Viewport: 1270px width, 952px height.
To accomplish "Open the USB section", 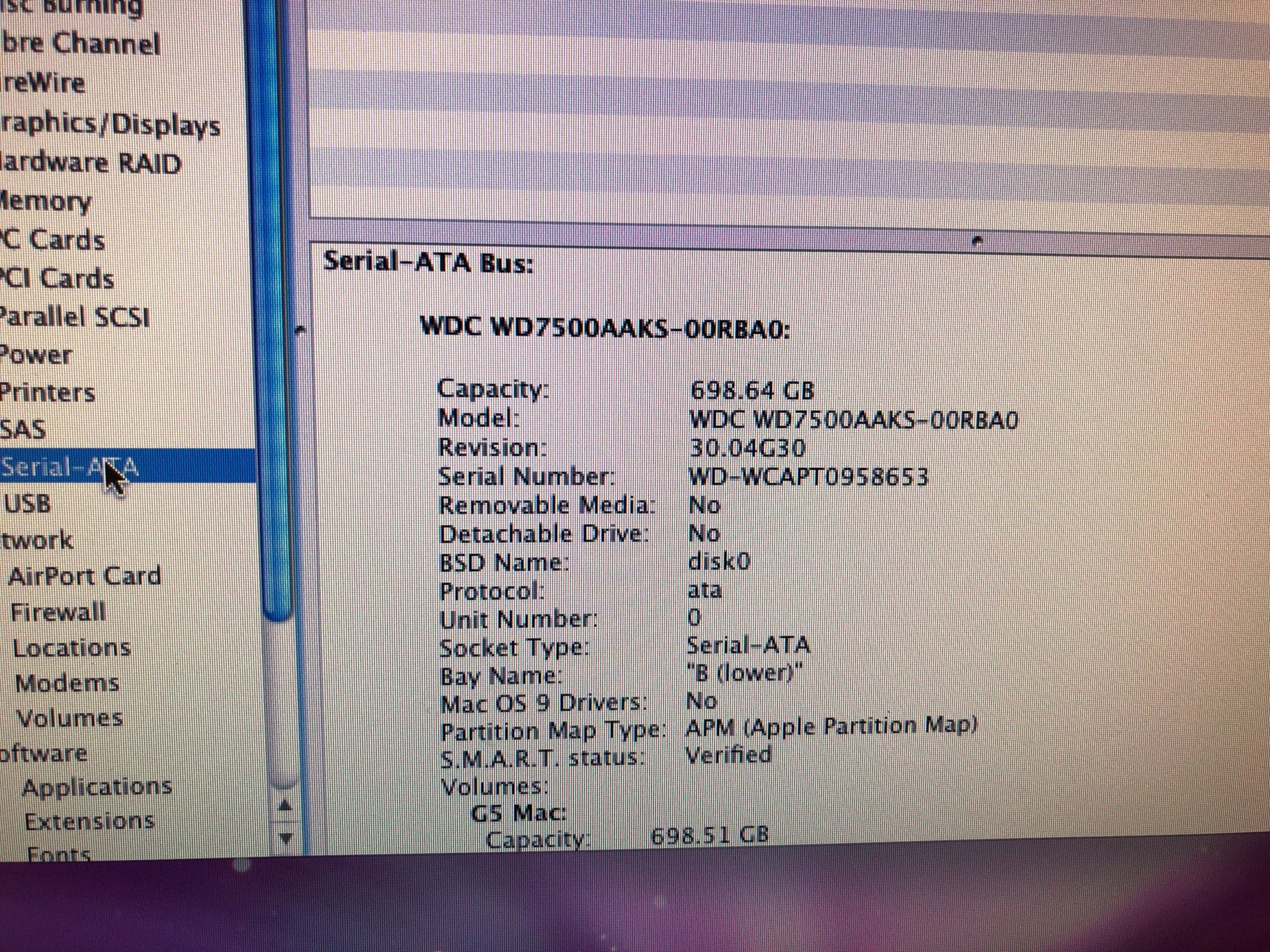I will click(x=27, y=504).
